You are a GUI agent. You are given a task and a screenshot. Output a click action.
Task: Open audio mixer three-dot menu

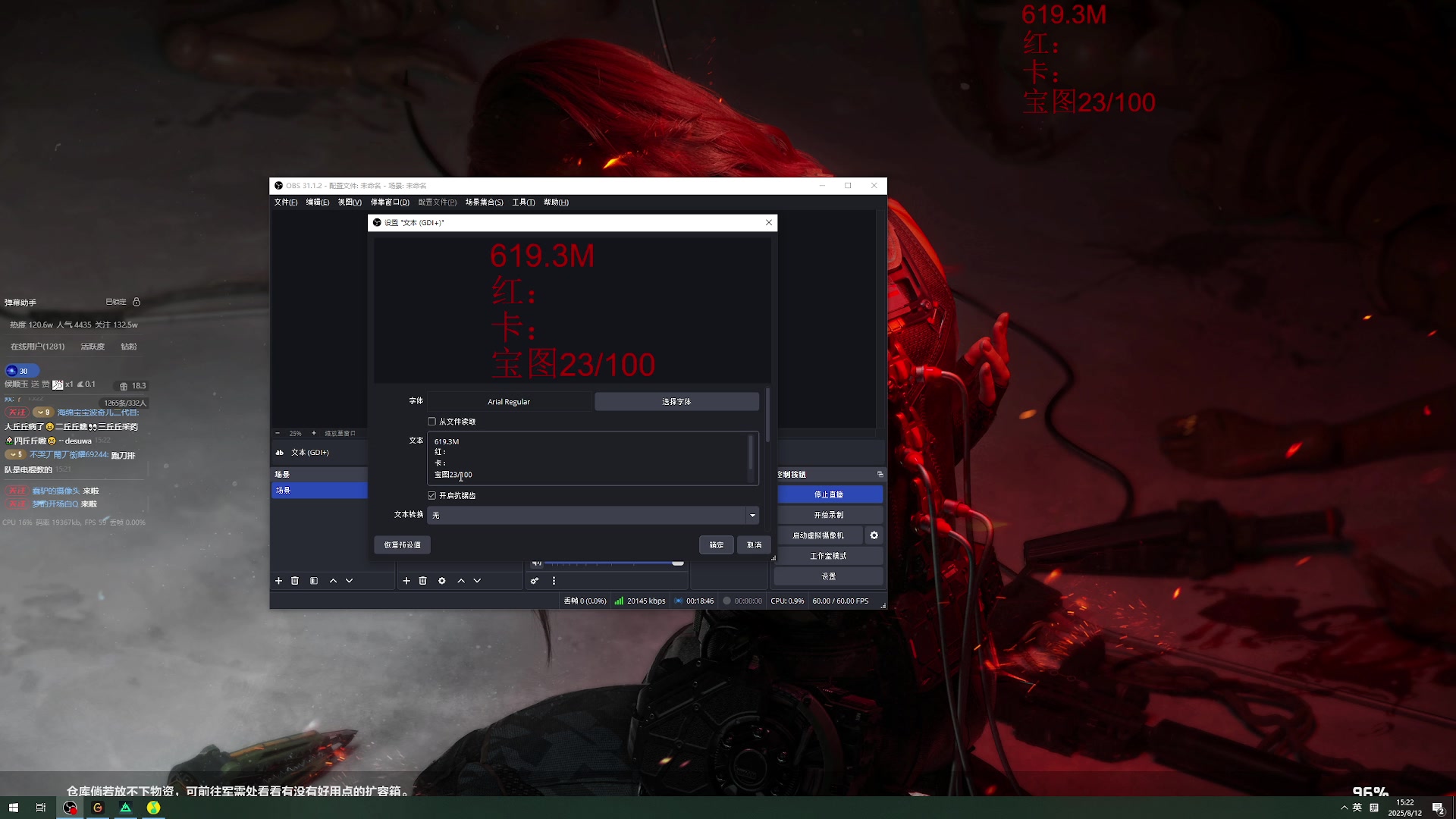pos(554,581)
